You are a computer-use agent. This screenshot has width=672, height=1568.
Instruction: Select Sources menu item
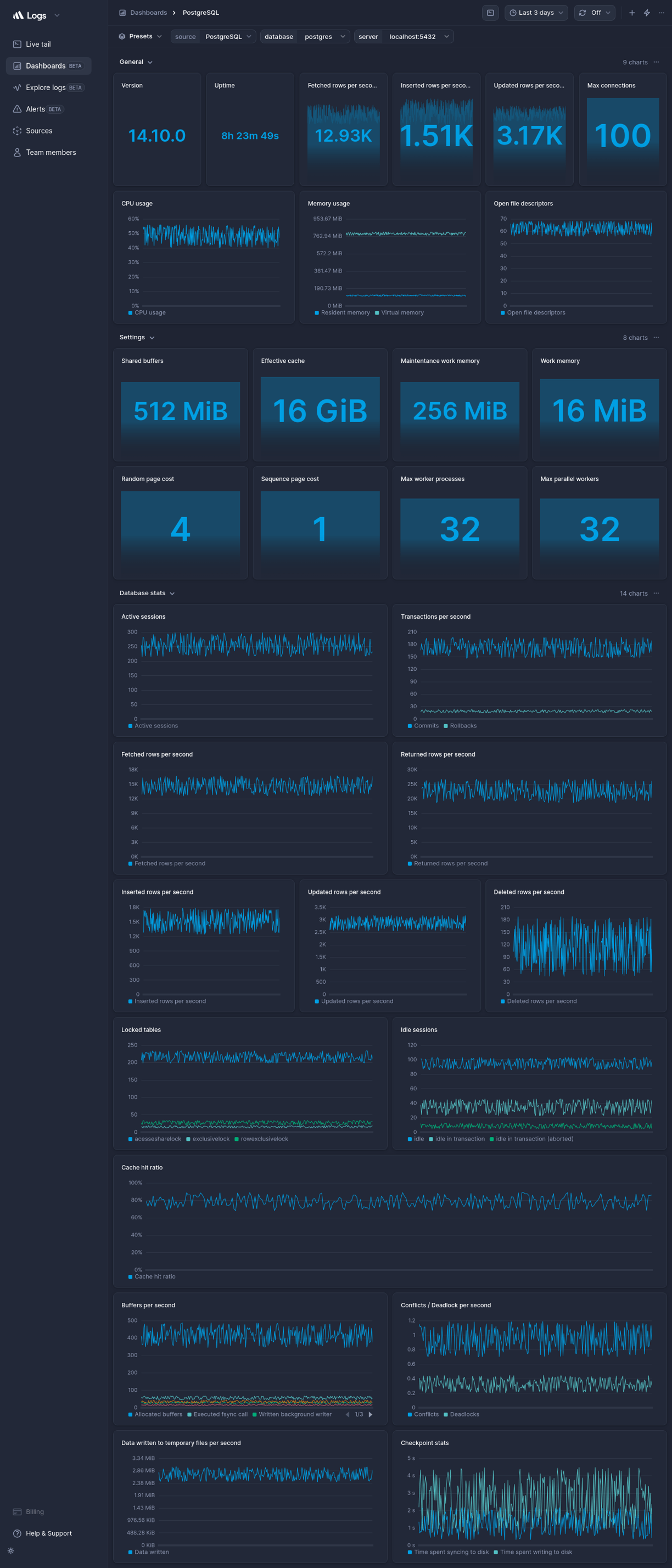tap(49, 131)
